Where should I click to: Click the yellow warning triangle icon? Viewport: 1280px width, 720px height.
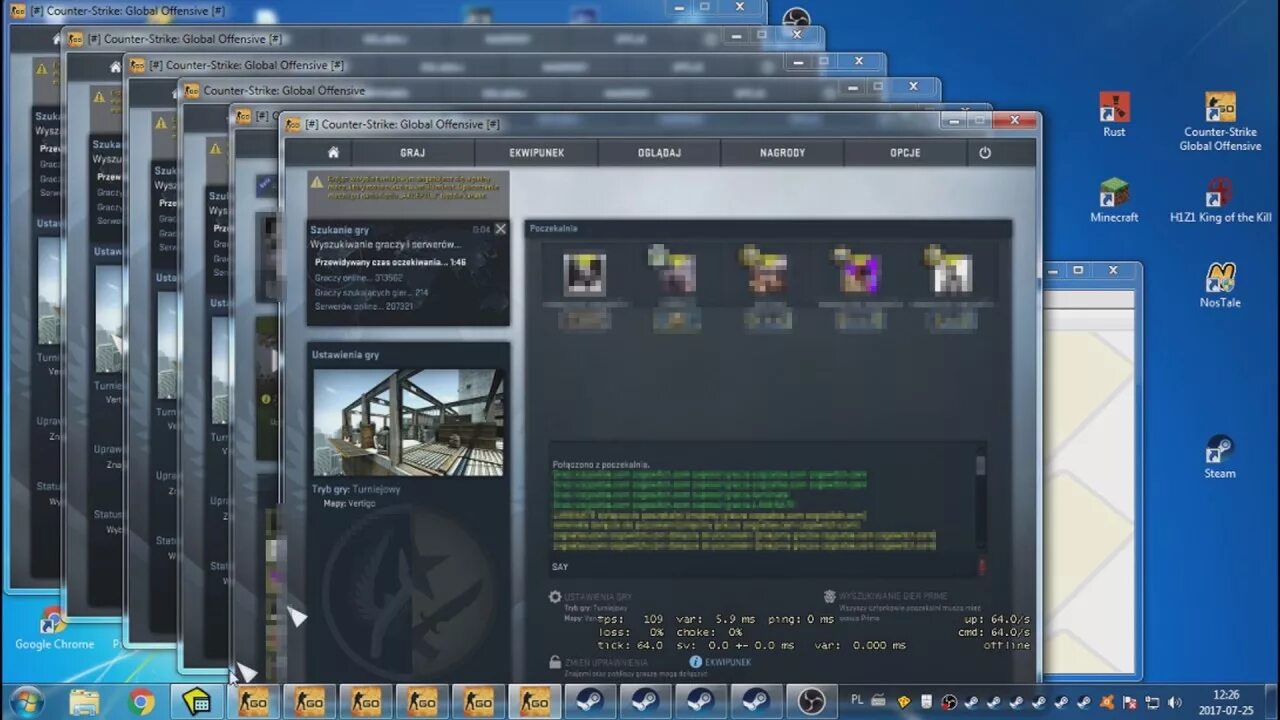coord(317,183)
